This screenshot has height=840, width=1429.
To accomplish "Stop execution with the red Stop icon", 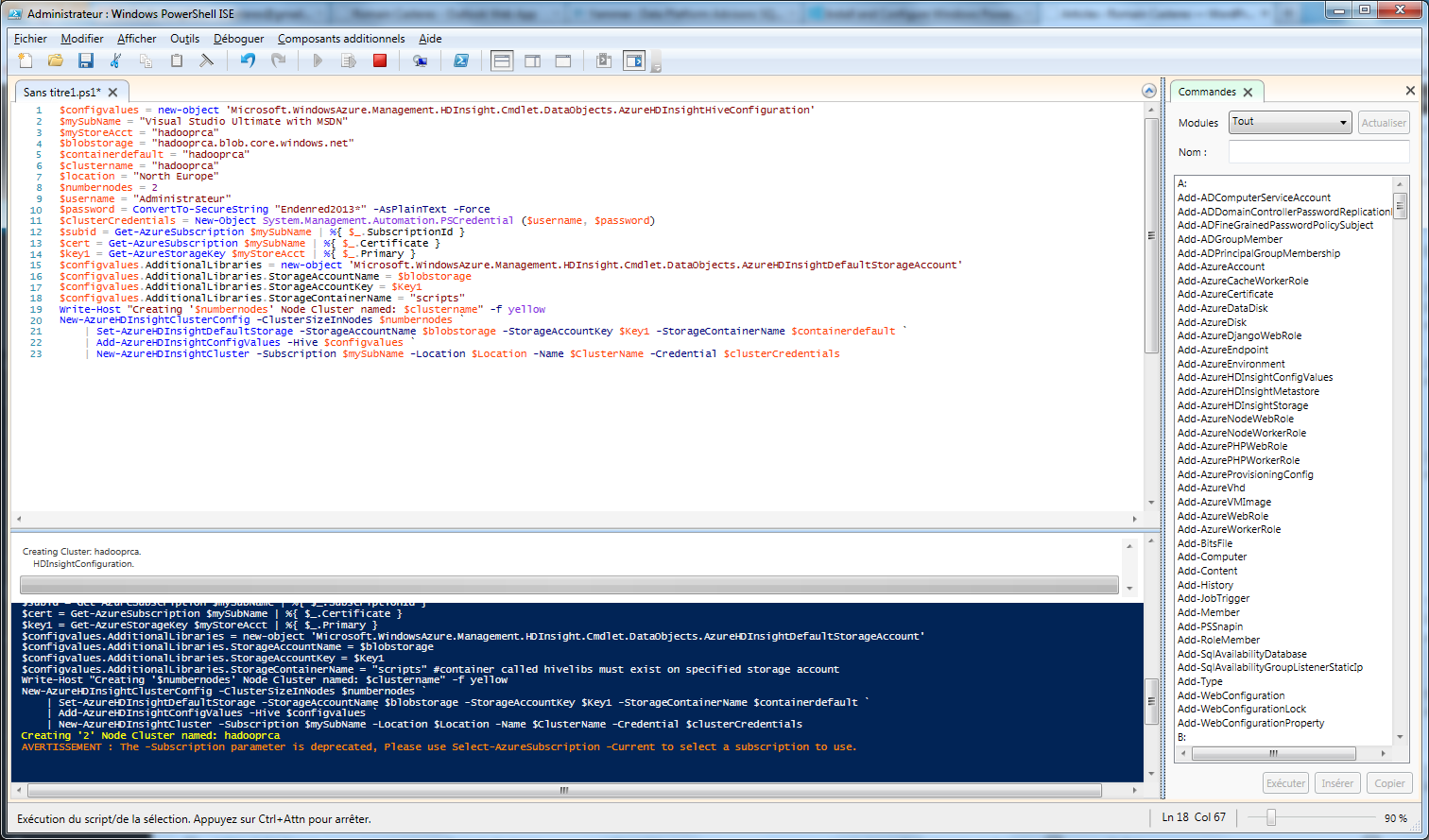I will 380,60.
